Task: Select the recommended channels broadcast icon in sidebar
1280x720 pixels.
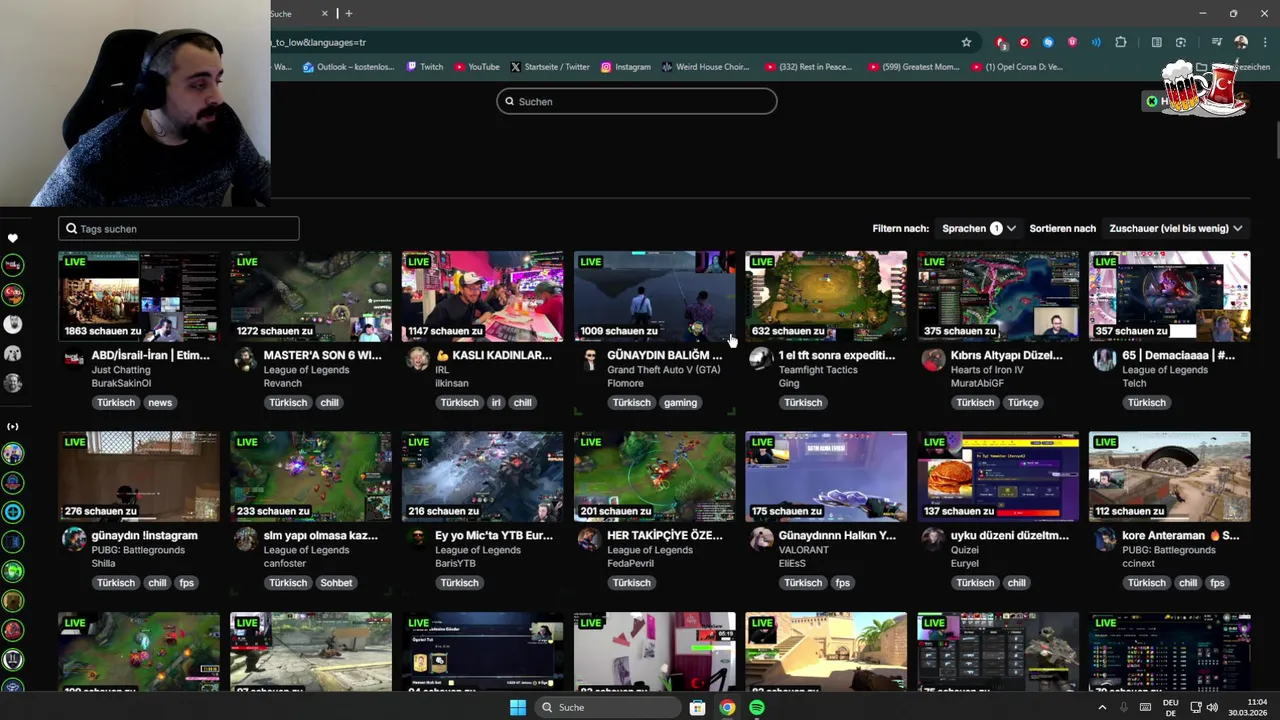Action: pos(13,427)
